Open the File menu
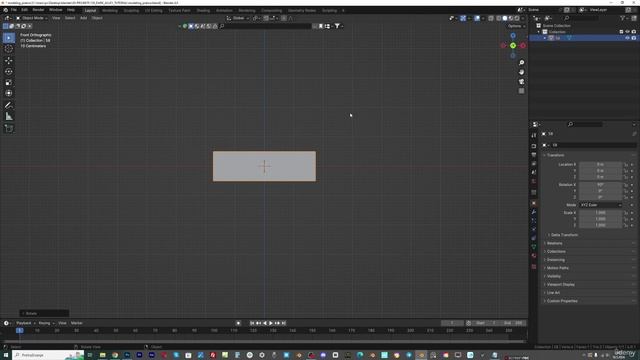The height and width of the screenshot is (360, 640). (14, 10)
